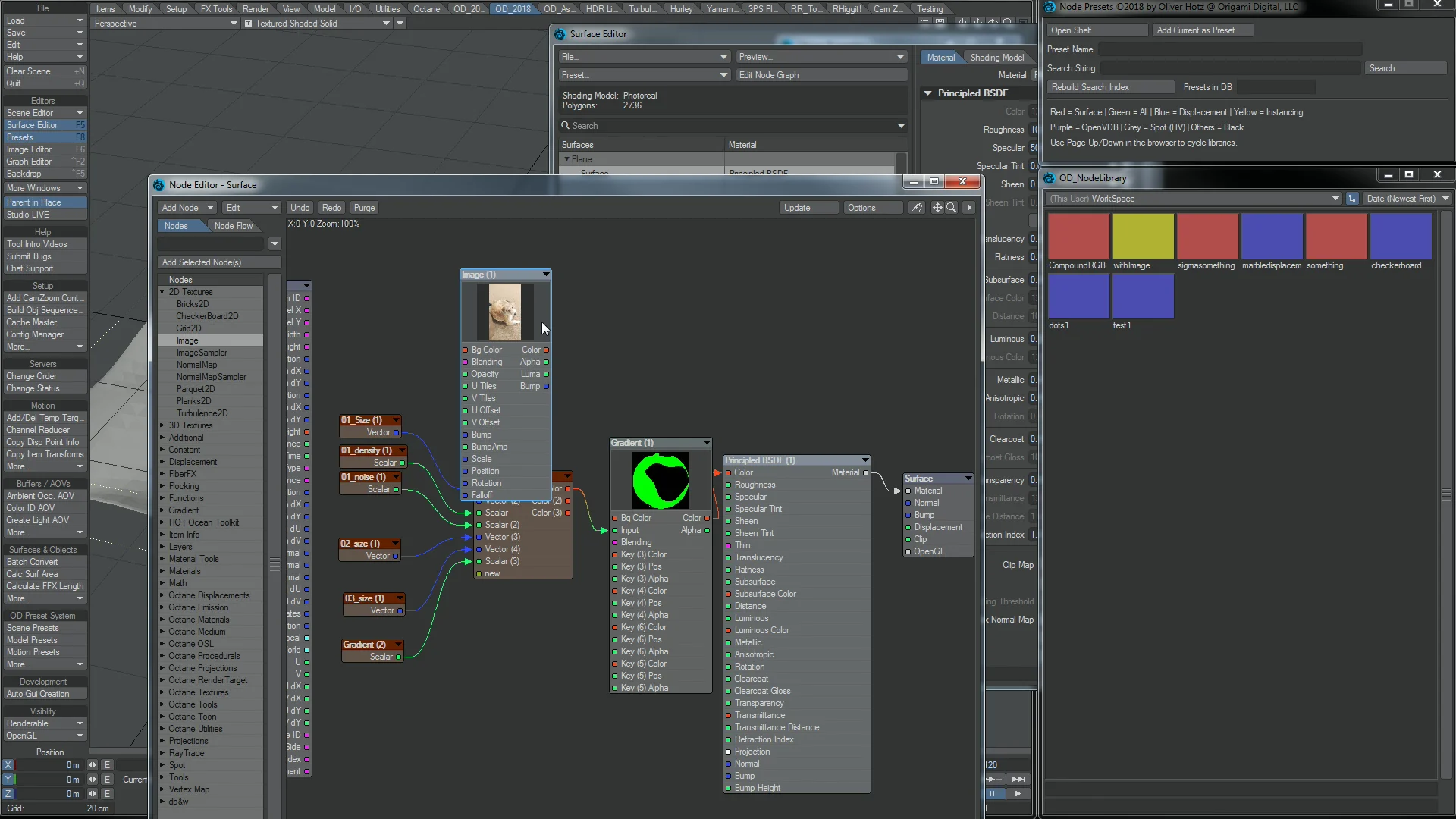Toggle Roughness input on Principled BSDF node
1456x819 pixels.
[728, 485]
